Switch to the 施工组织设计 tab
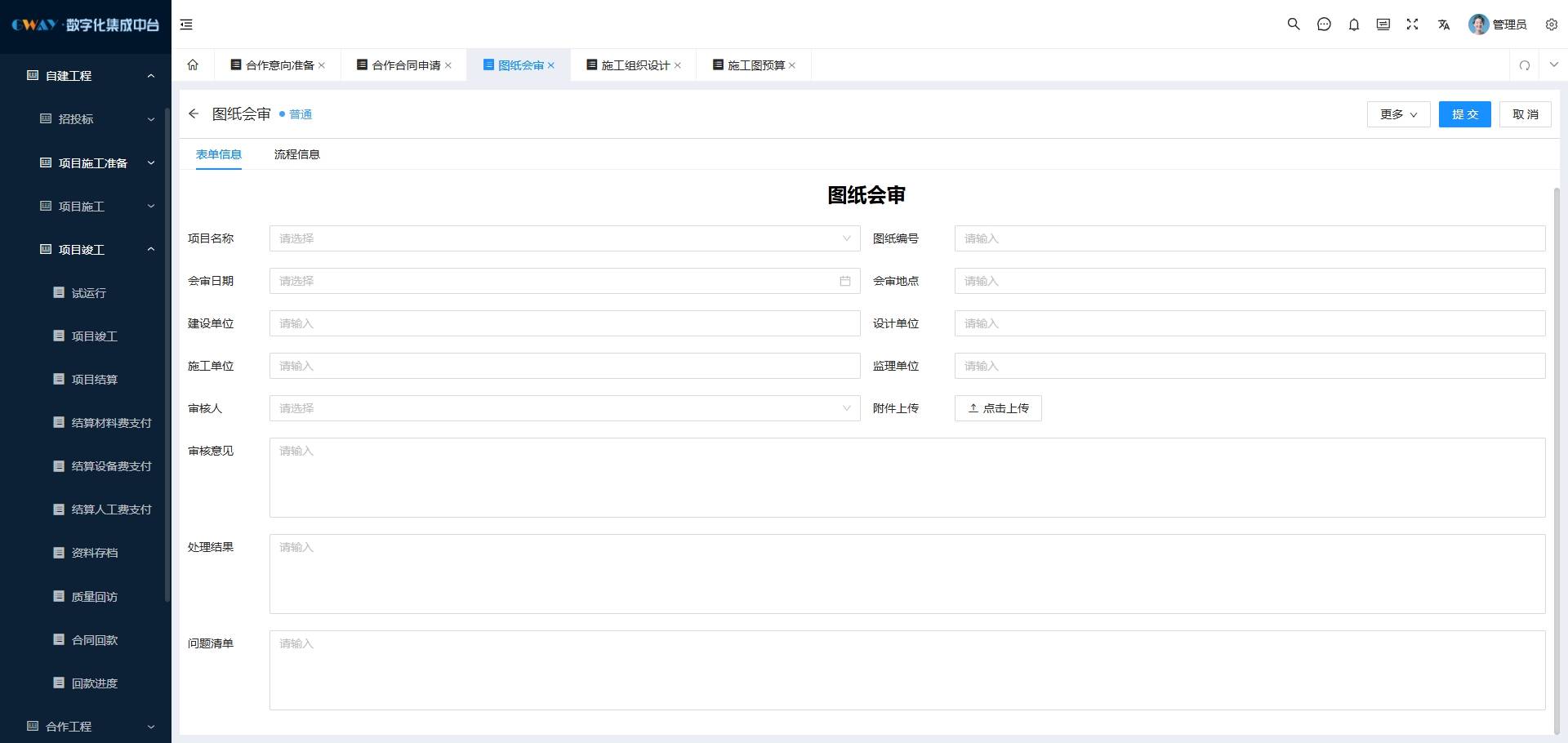This screenshot has height=743, width=1568. pos(635,65)
